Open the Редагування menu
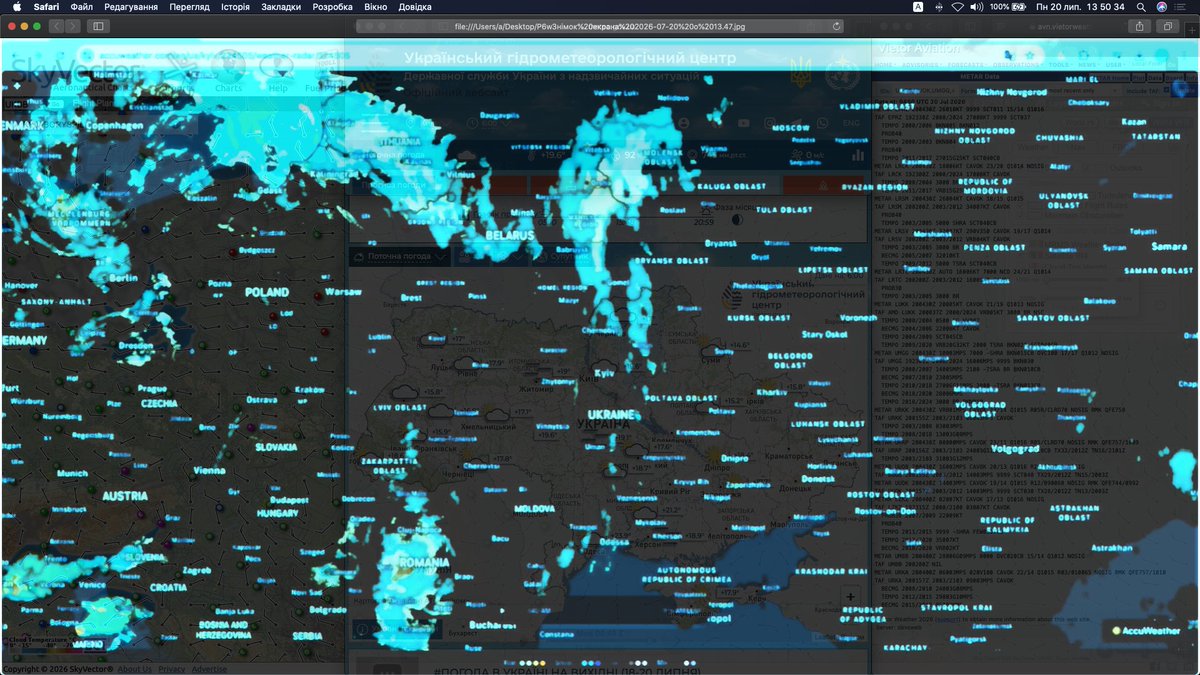 [130, 7]
